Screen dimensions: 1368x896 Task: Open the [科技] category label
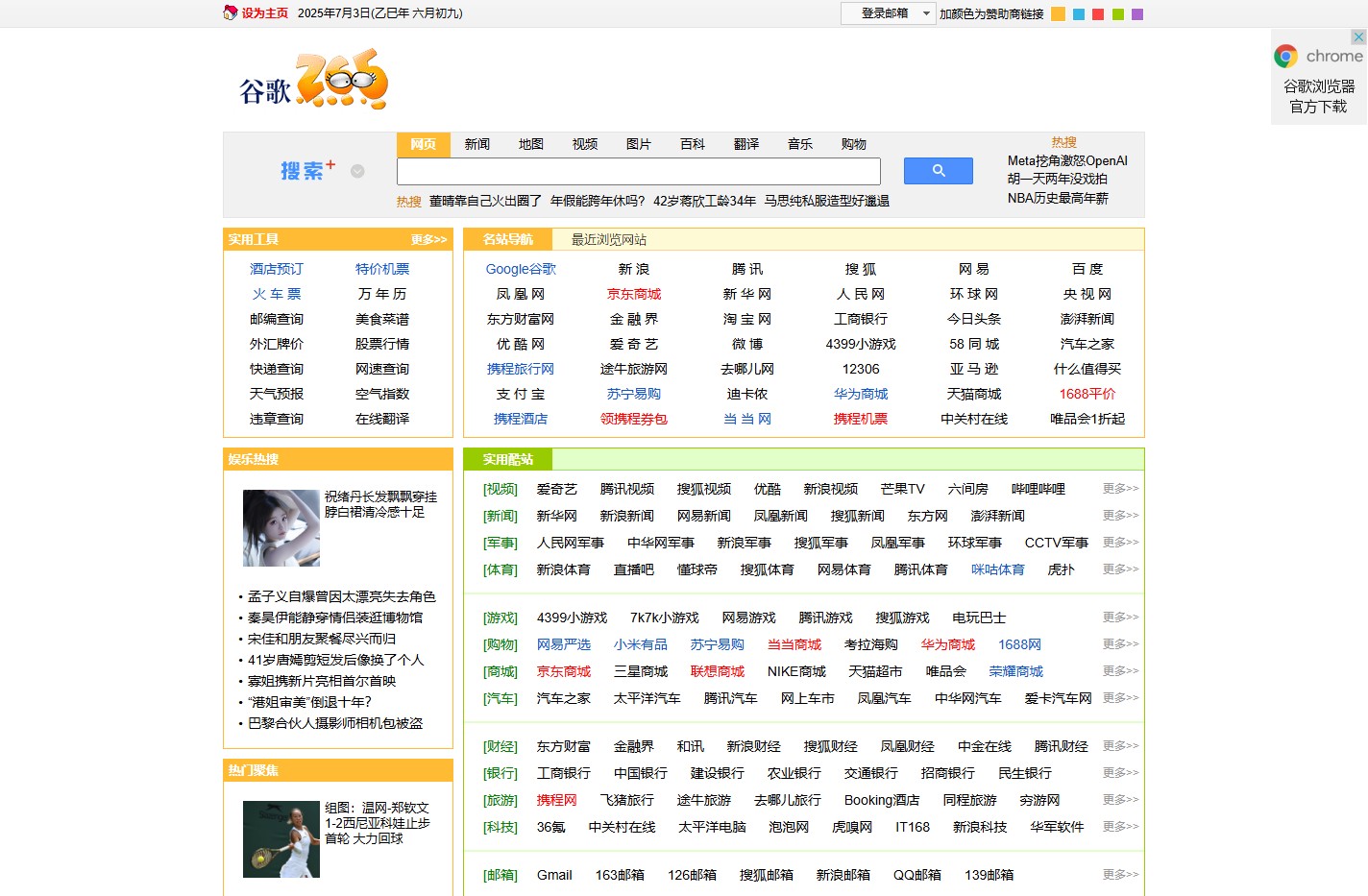coord(501,827)
